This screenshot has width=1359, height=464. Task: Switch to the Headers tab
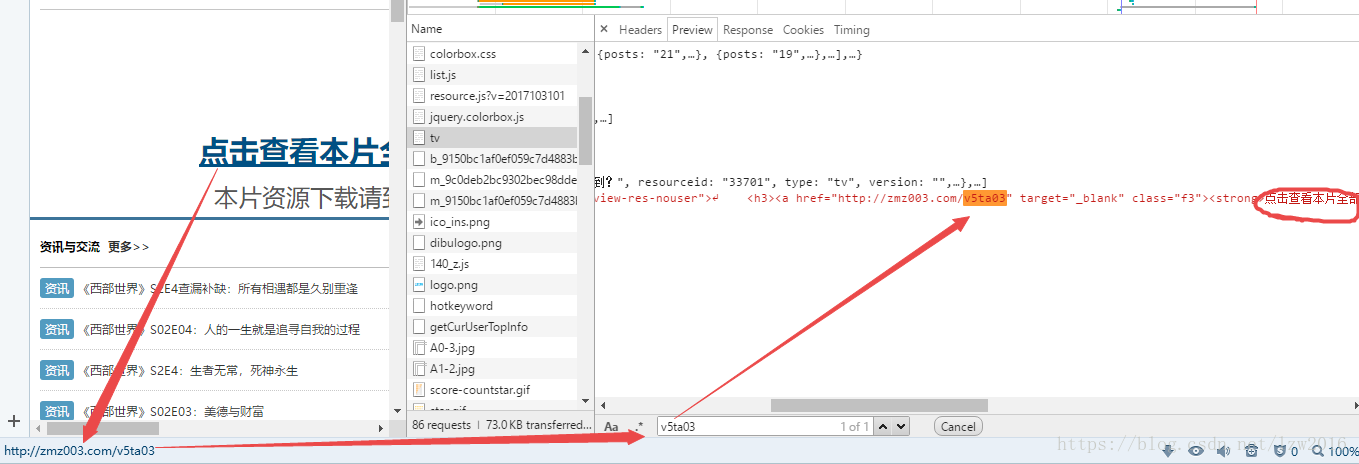tap(640, 30)
